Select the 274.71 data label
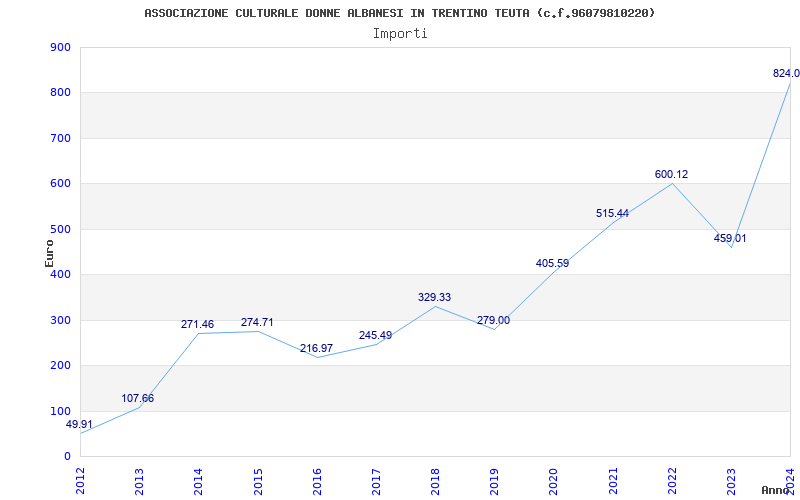The width and height of the screenshot is (800, 500). [257, 322]
